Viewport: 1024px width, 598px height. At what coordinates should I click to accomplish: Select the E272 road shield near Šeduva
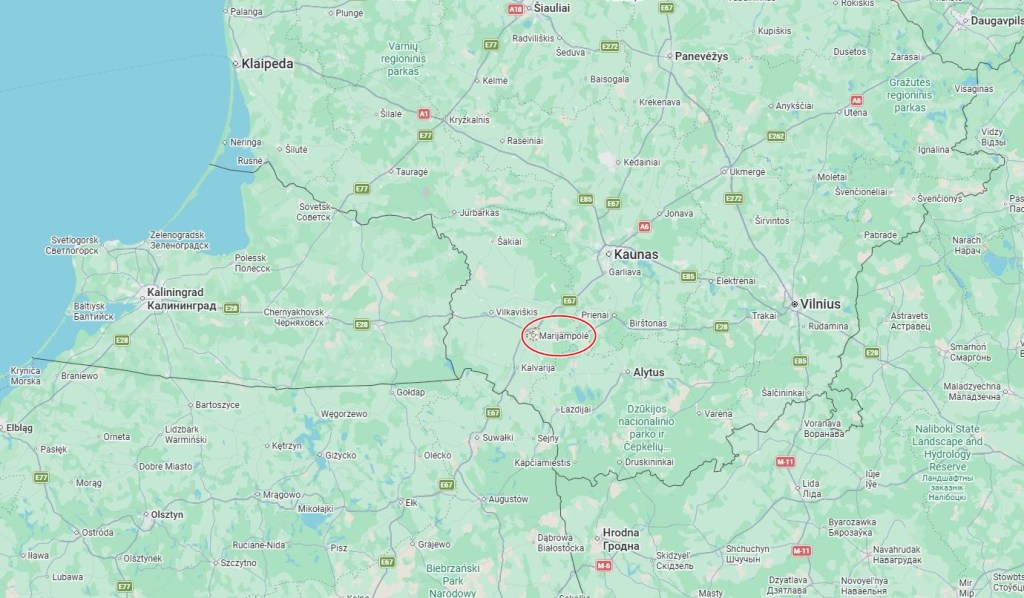[610, 46]
